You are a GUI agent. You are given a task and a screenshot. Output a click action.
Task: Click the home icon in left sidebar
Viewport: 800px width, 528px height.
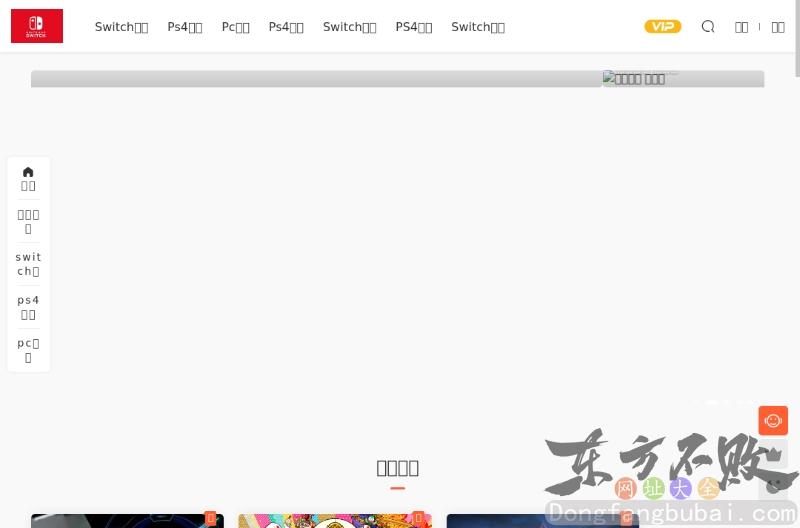[x=28, y=172]
